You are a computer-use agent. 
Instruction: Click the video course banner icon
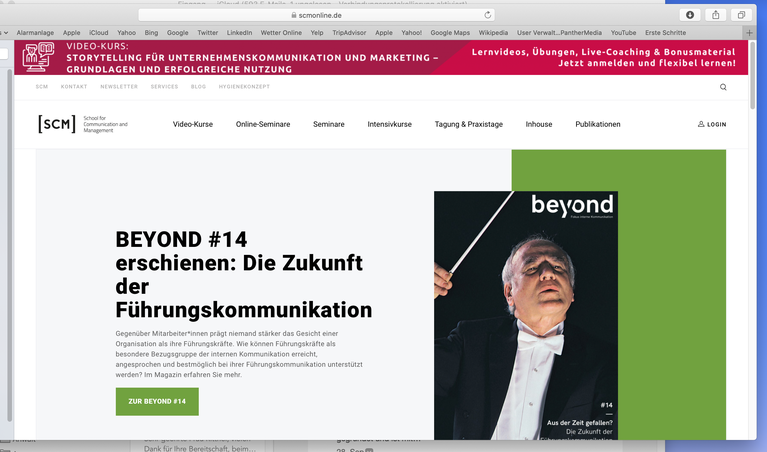[38, 57]
